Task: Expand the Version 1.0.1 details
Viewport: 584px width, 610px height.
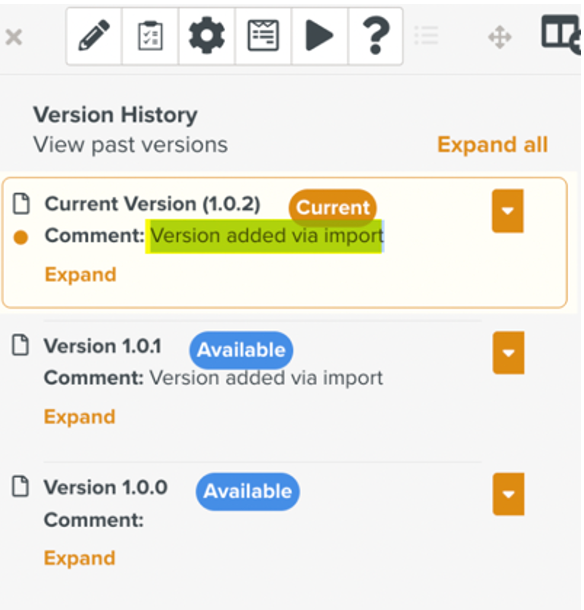Action: (x=80, y=417)
